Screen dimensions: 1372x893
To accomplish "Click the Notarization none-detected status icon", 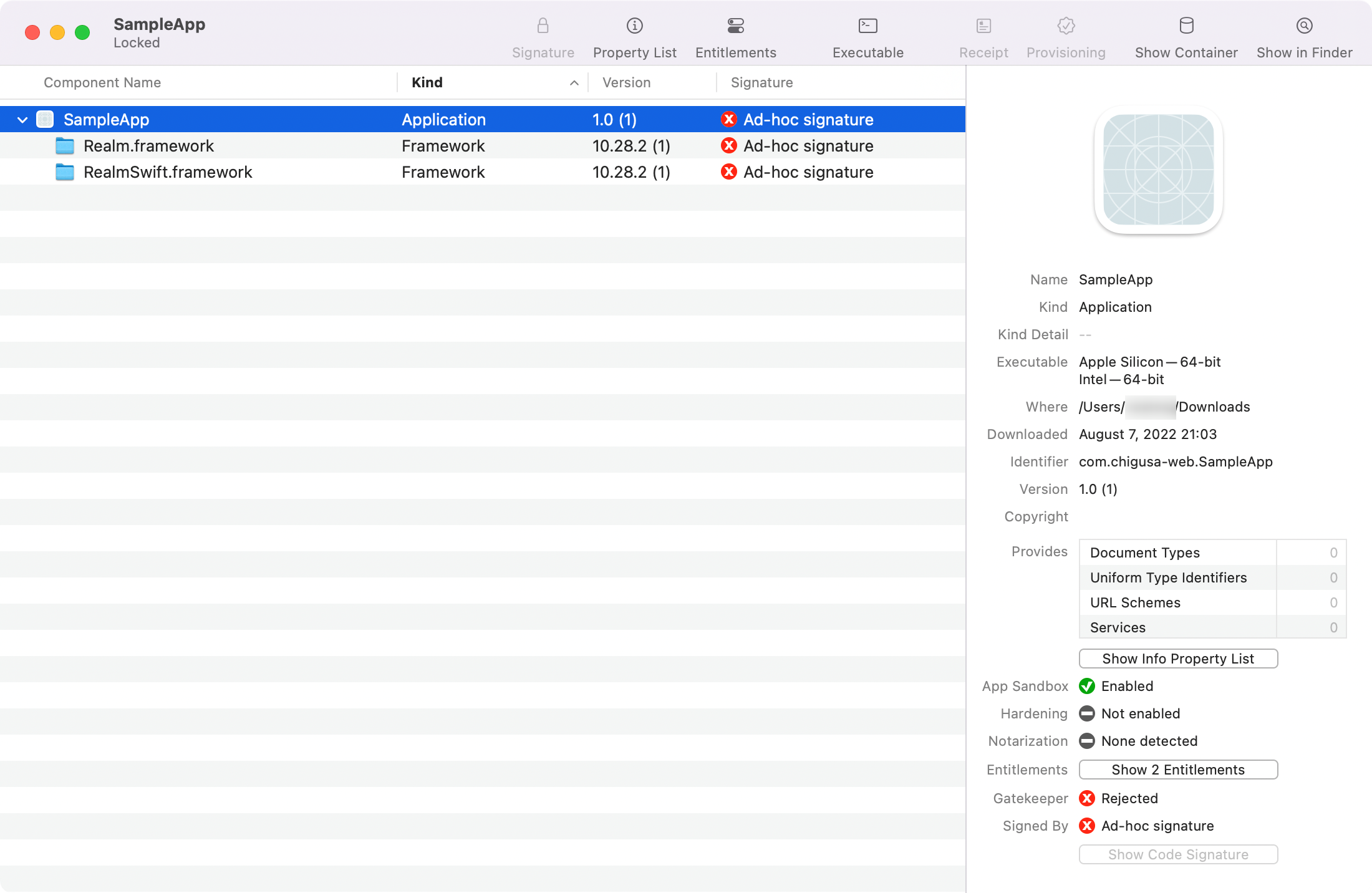I will (1087, 741).
